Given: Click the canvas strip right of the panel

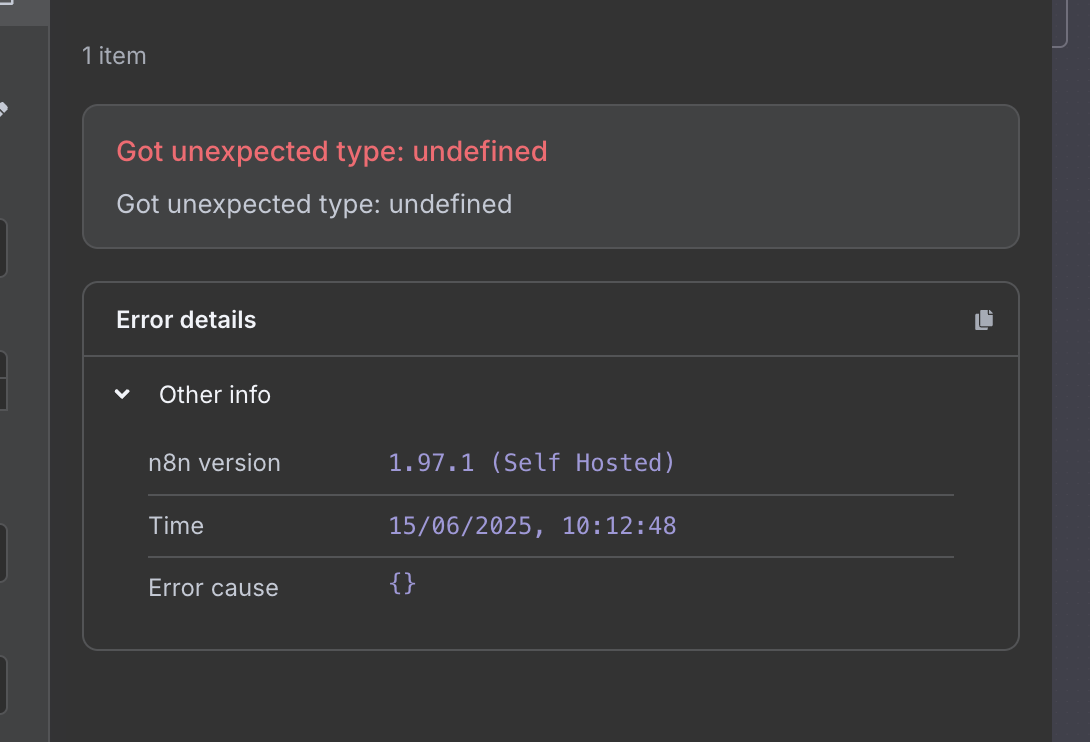Looking at the screenshot, I should [1071, 400].
